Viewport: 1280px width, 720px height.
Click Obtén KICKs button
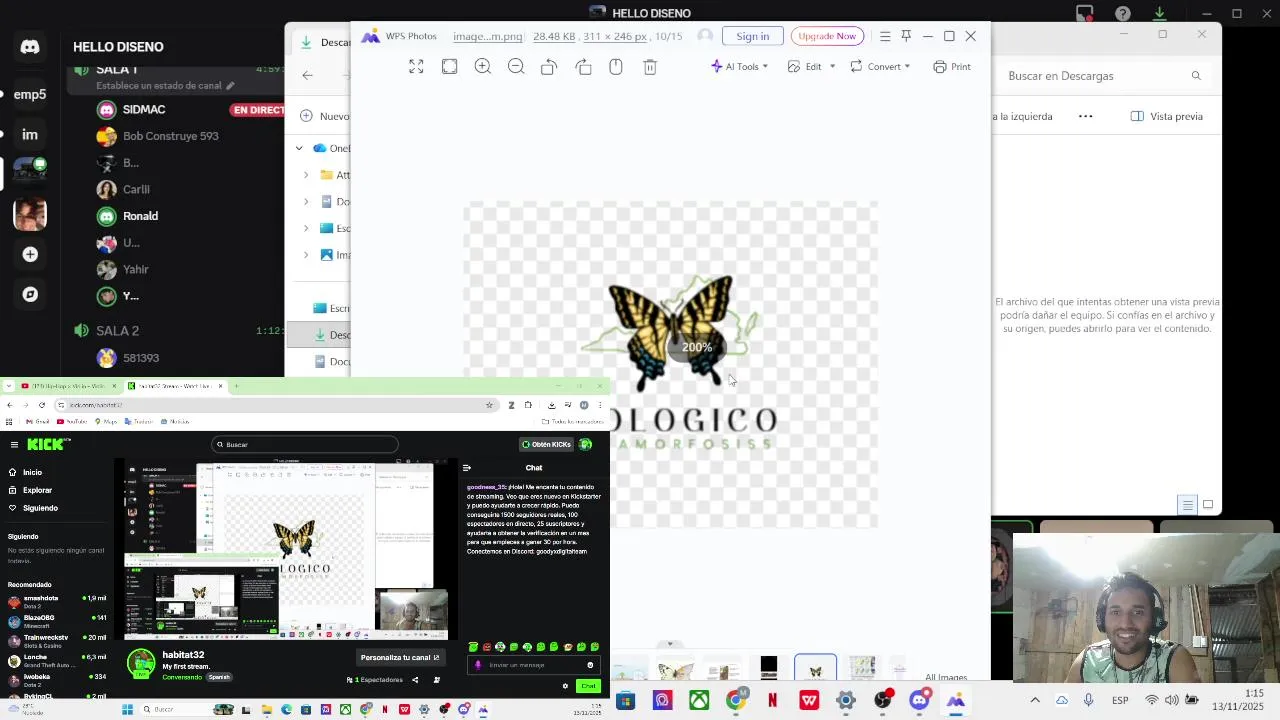(x=546, y=444)
